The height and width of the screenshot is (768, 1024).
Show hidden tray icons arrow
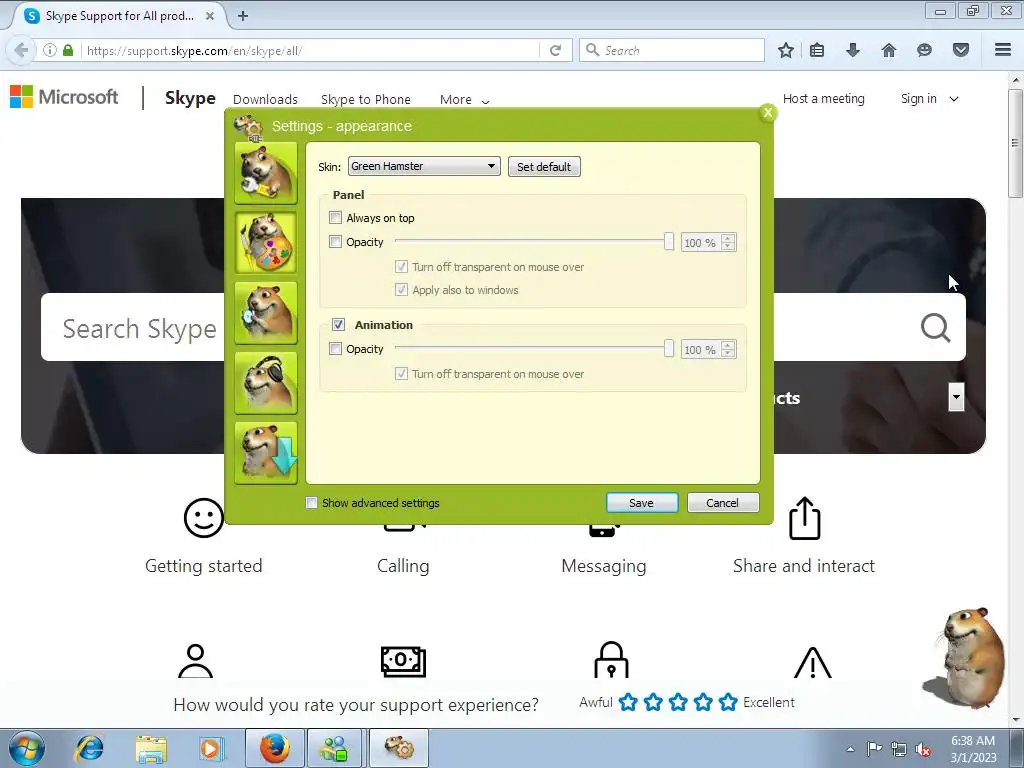coord(850,749)
